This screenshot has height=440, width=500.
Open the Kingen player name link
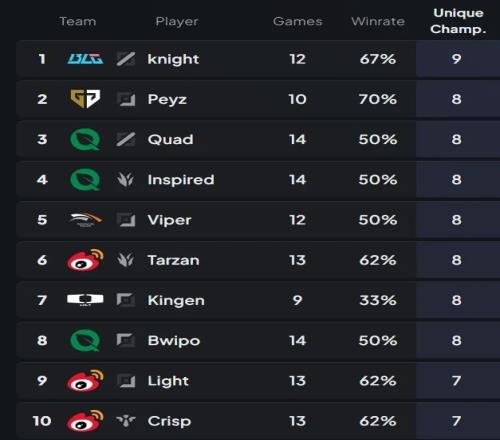point(176,300)
